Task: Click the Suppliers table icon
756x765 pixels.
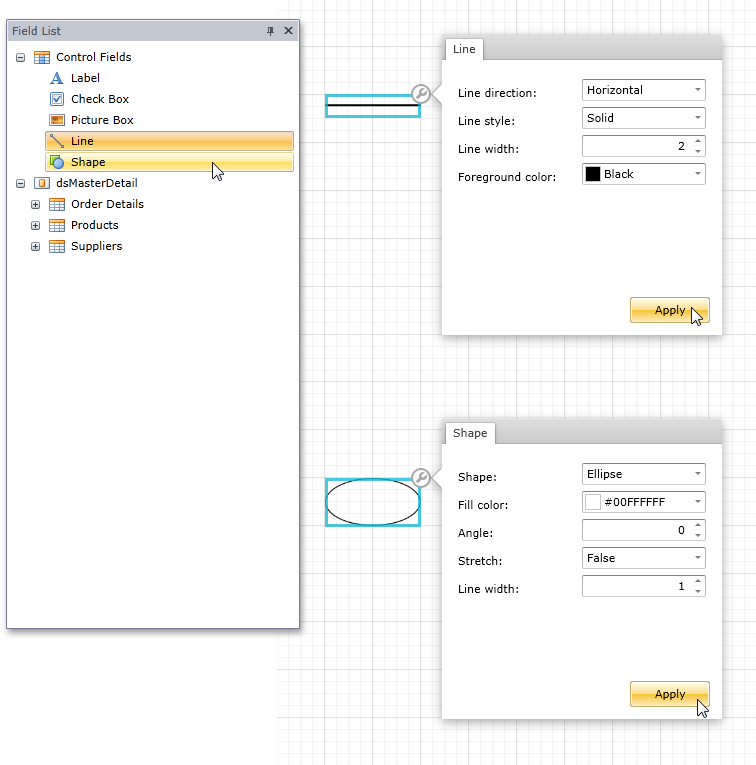Action: pyautogui.click(x=57, y=246)
